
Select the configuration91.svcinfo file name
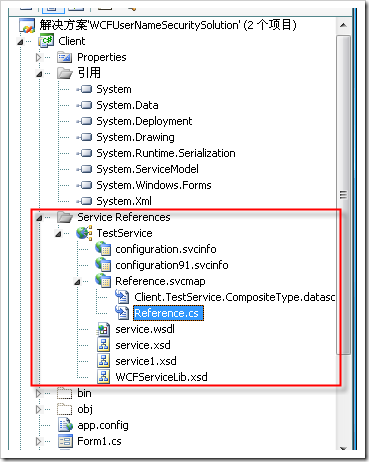coord(172,265)
